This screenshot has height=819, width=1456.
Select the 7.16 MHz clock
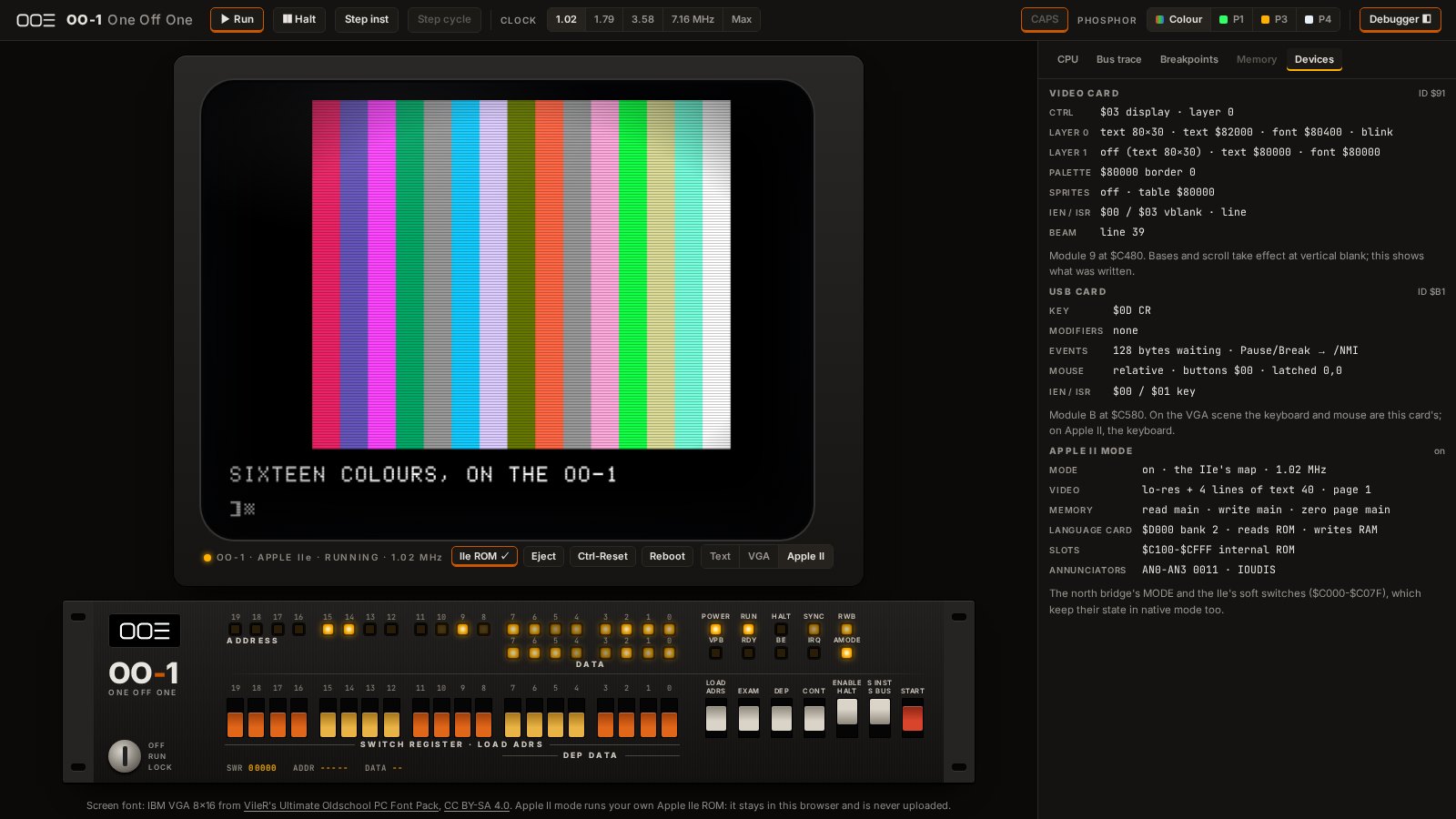(x=693, y=19)
